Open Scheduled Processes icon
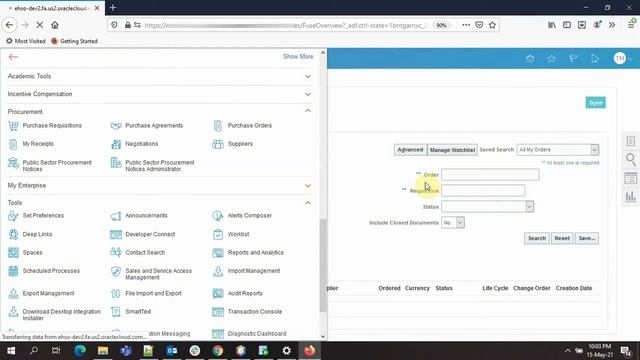The image size is (640, 360). (x=13, y=271)
